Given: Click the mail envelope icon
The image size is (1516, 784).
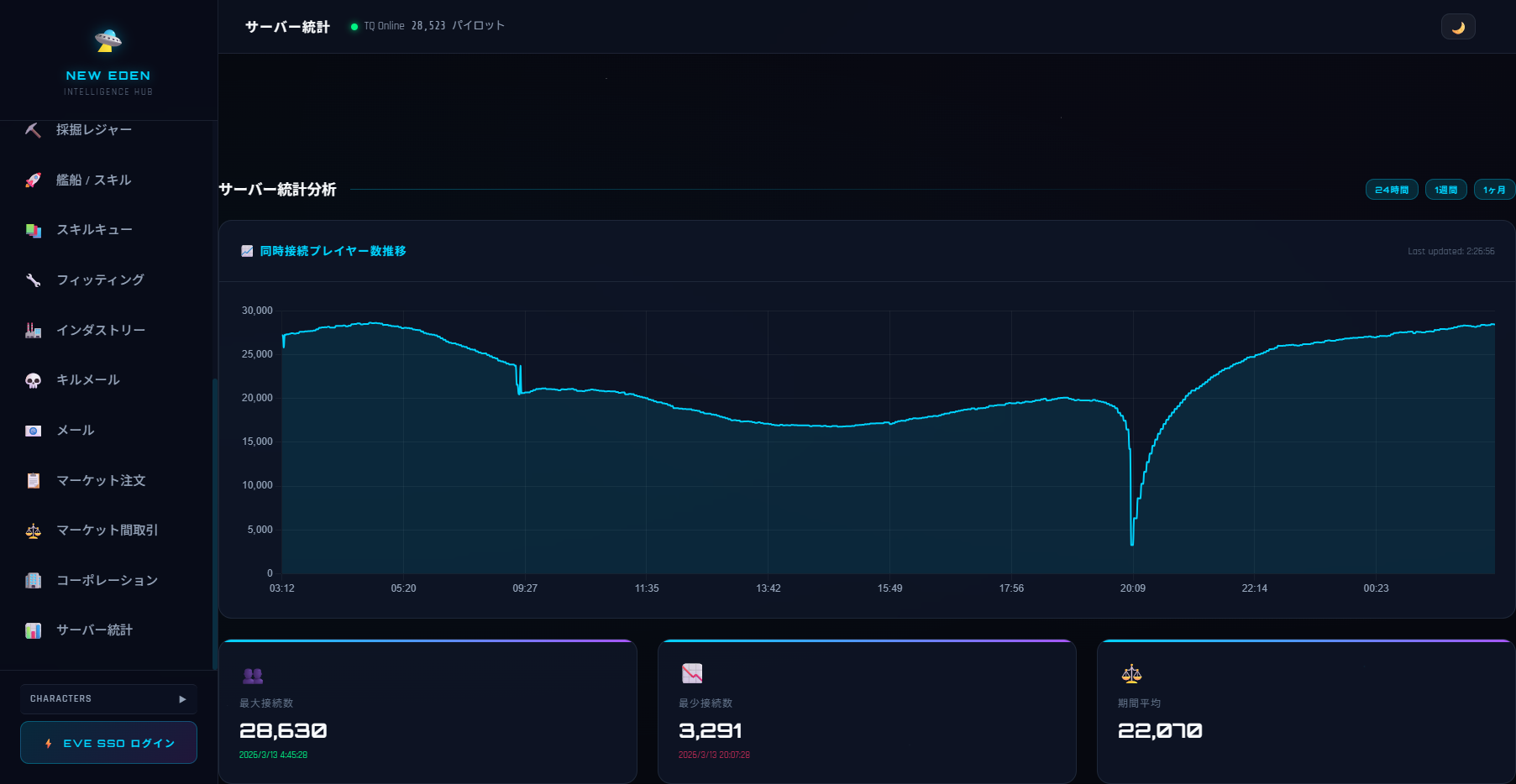Looking at the screenshot, I should 34,431.
